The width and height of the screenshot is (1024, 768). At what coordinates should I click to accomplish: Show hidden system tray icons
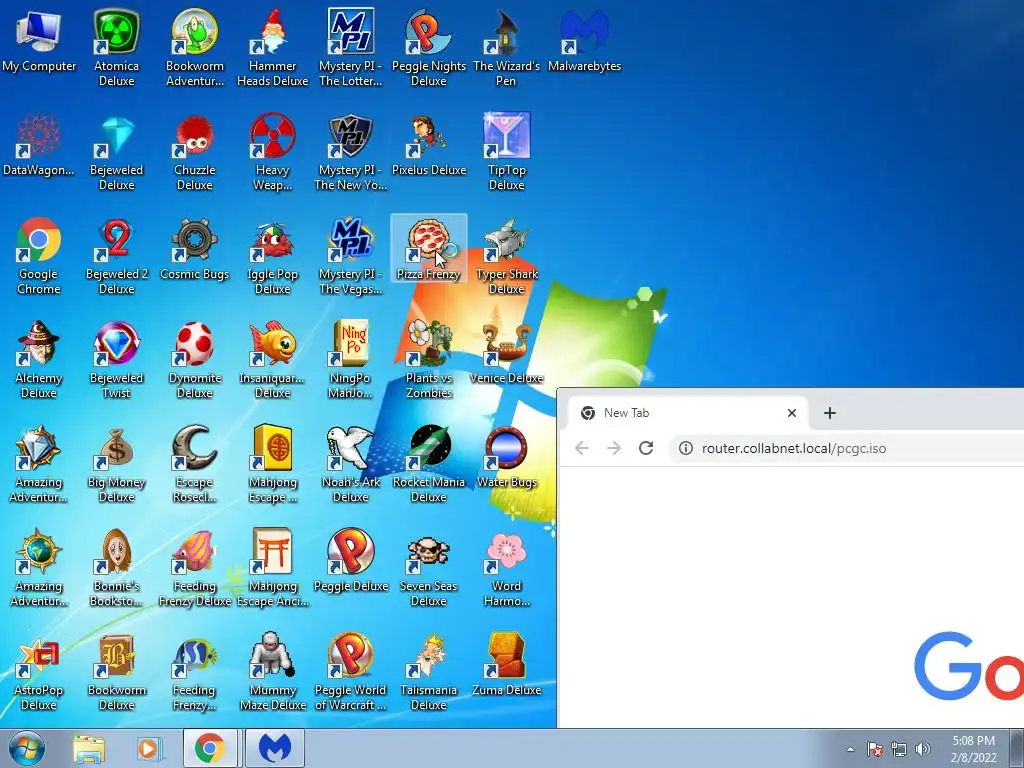(x=850, y=750)
